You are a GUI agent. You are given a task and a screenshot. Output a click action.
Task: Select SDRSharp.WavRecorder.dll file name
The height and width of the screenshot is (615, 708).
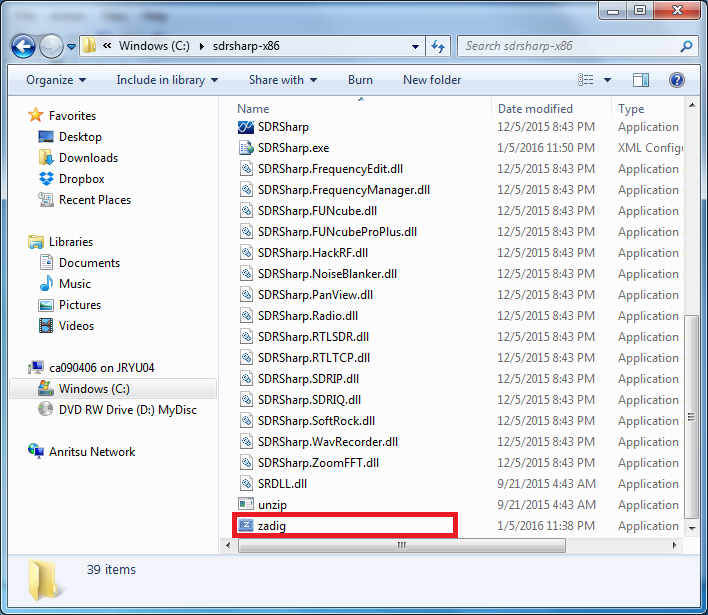tap(328, 442)
